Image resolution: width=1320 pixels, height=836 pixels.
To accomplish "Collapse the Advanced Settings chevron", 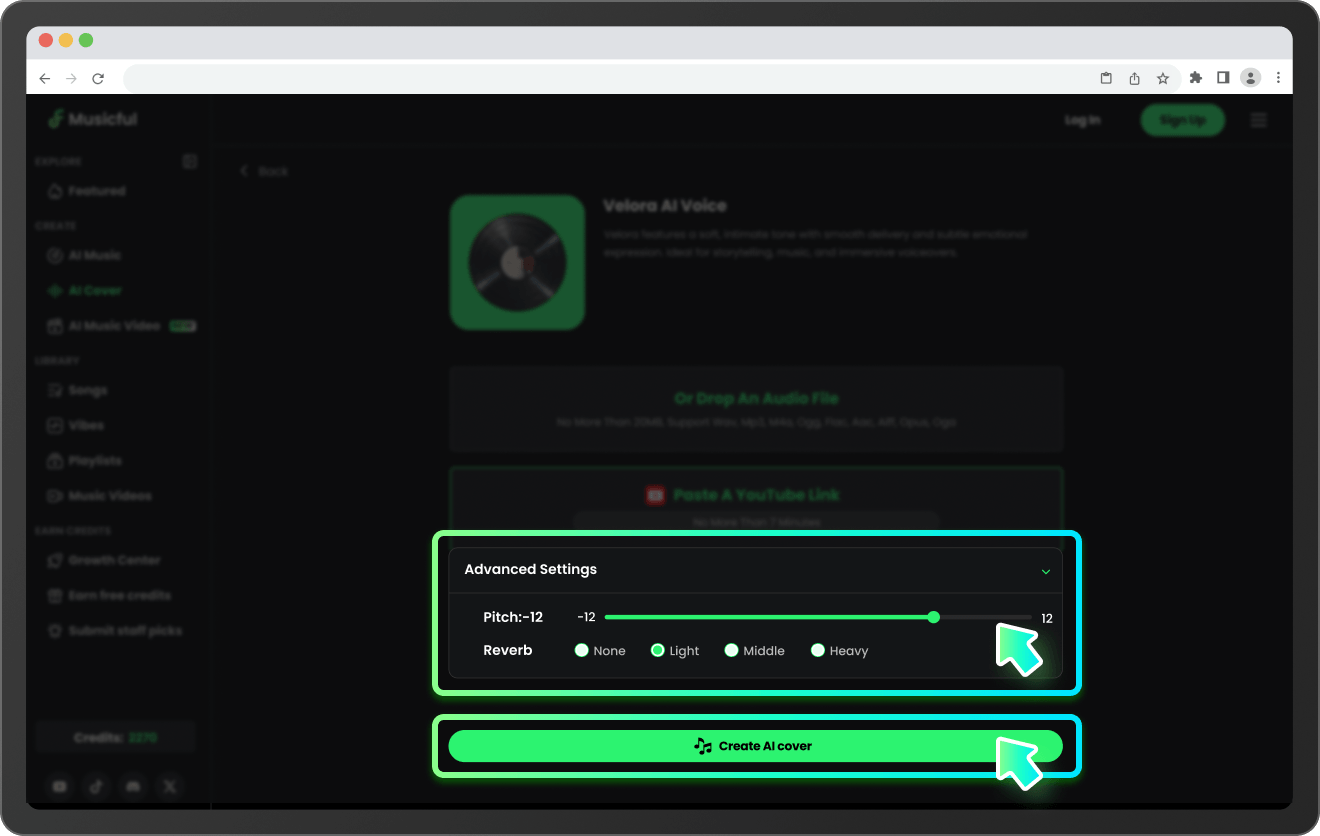I will tap(1046, 571).
